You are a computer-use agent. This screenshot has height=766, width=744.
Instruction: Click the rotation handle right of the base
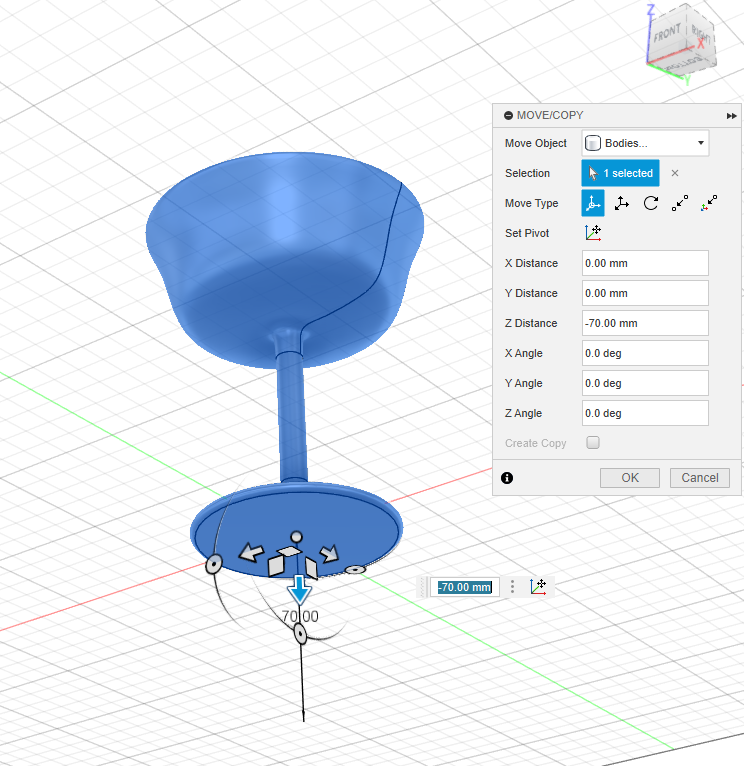(355, 569)
